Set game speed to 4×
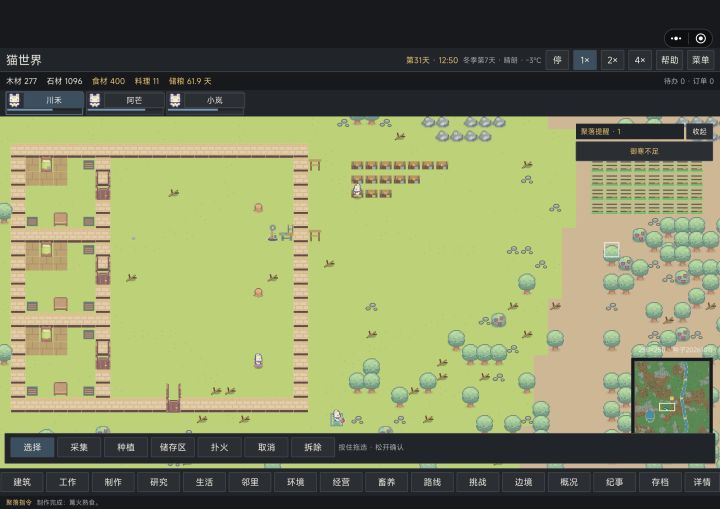This screenshot has height=509, width=720. point(640,60)
